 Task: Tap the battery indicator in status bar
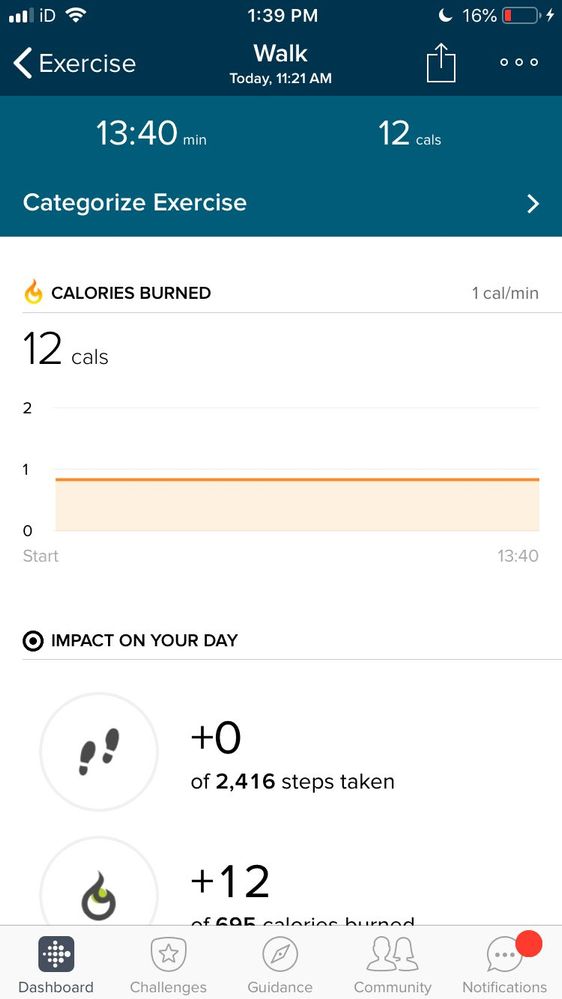coord(521,16)
